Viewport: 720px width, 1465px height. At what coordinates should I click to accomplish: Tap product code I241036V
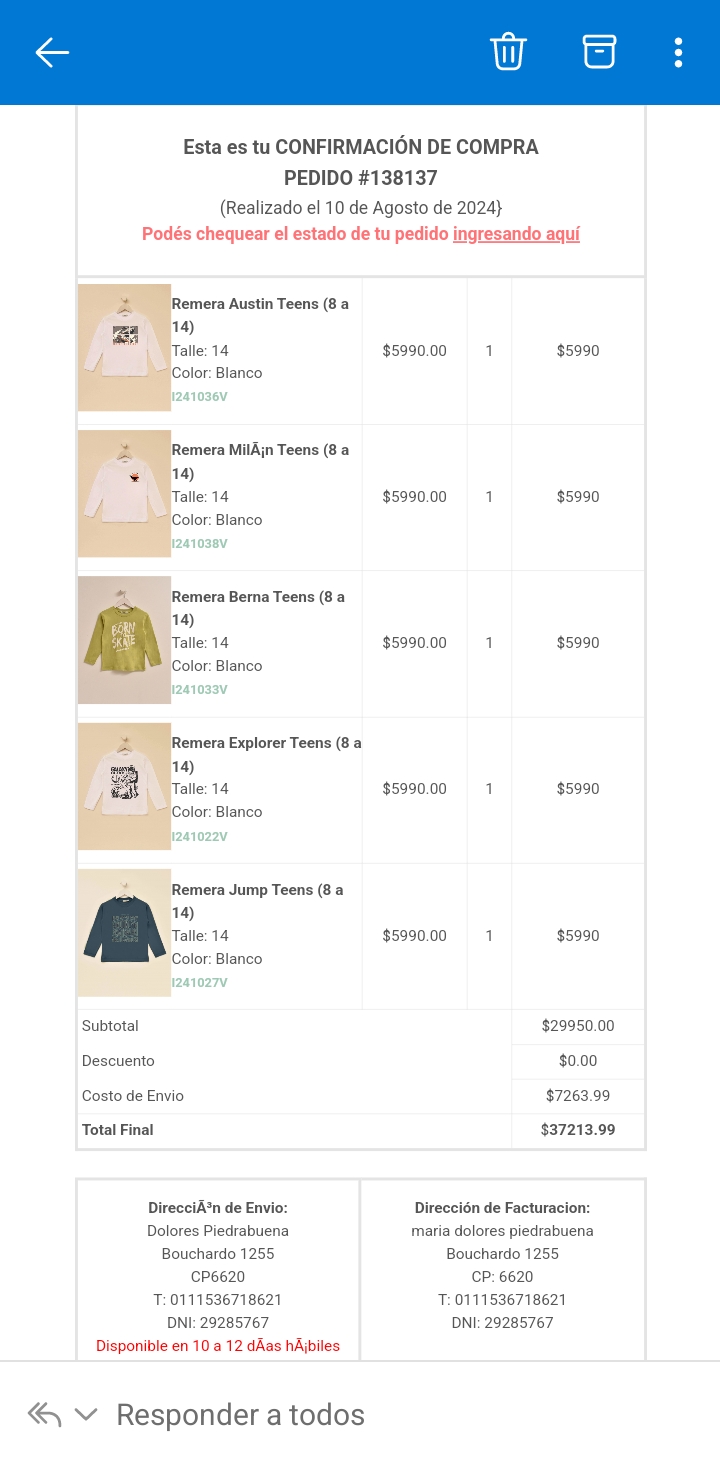(200, 397)
